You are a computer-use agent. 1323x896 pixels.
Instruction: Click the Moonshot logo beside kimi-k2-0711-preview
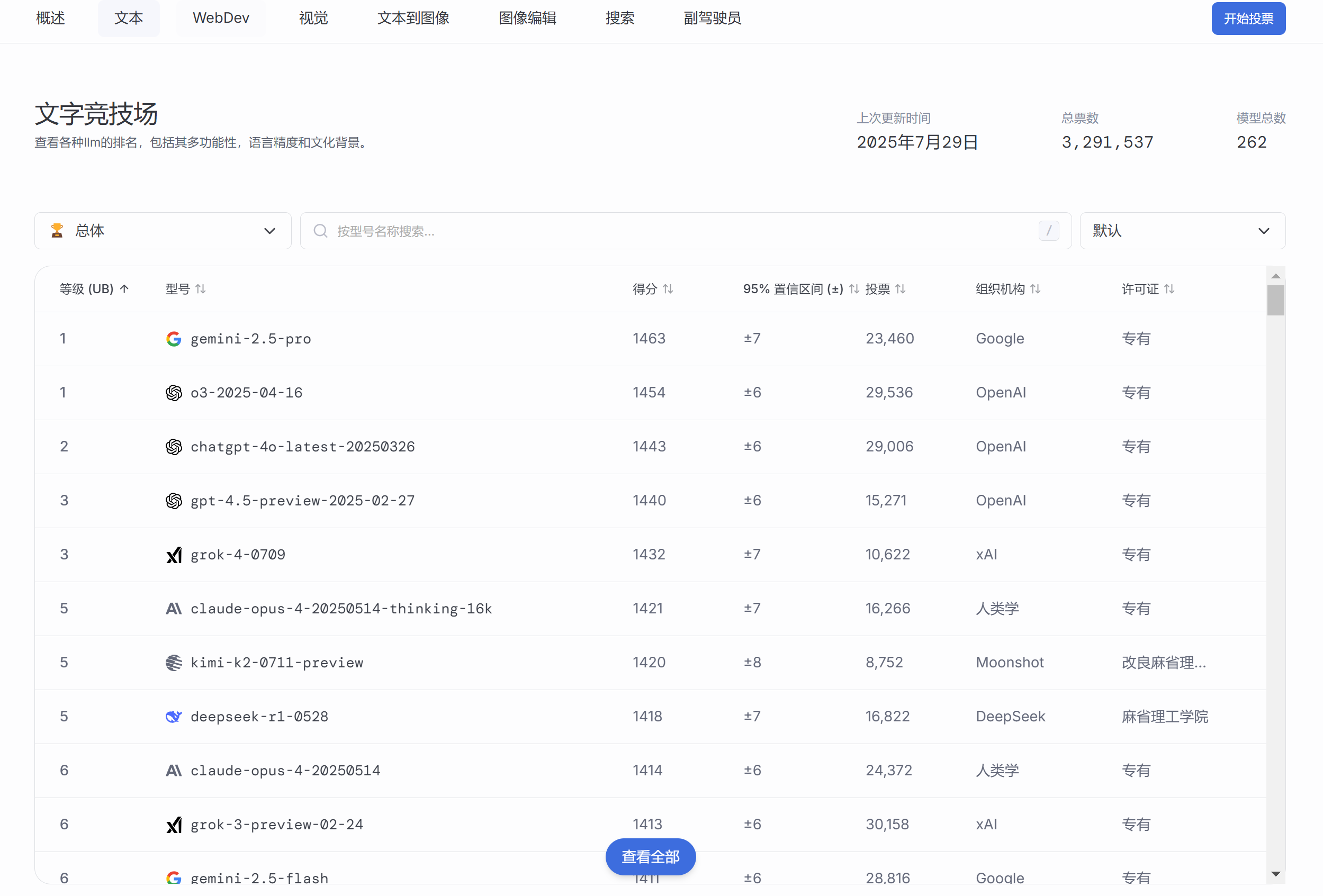click(174, 663)
